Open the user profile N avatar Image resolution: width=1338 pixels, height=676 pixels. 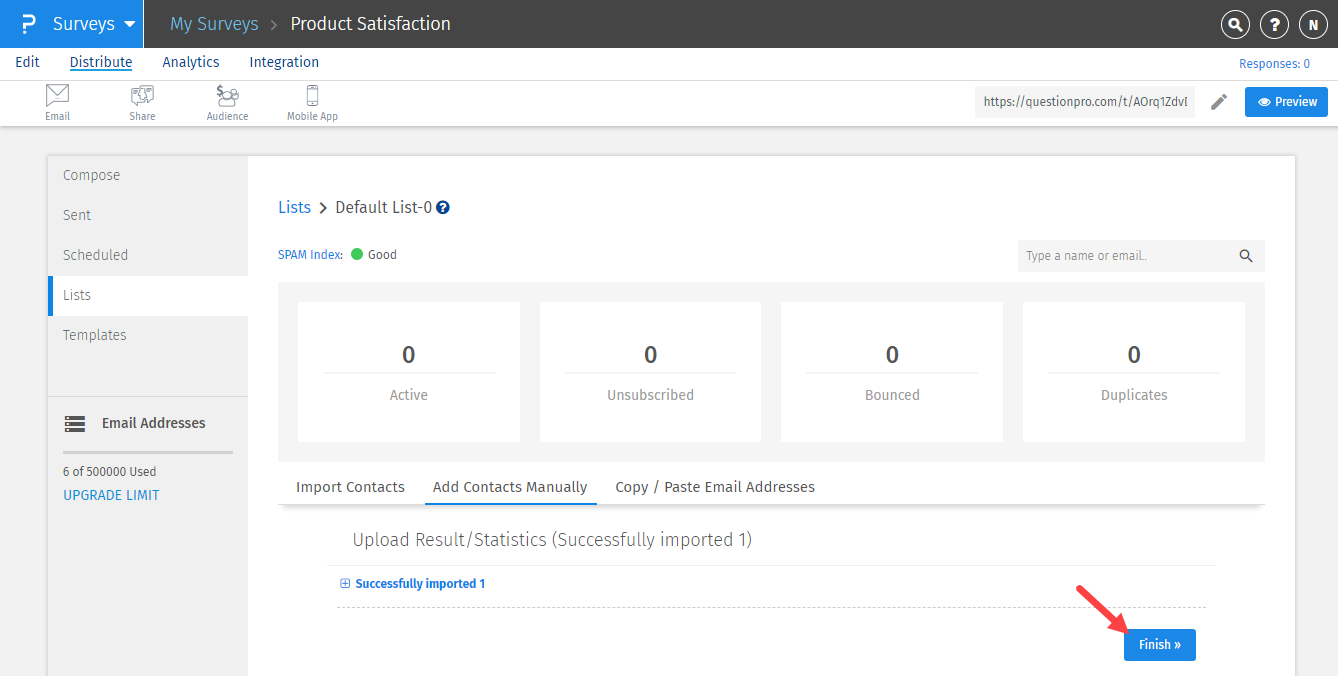[x=1312, y=25]
